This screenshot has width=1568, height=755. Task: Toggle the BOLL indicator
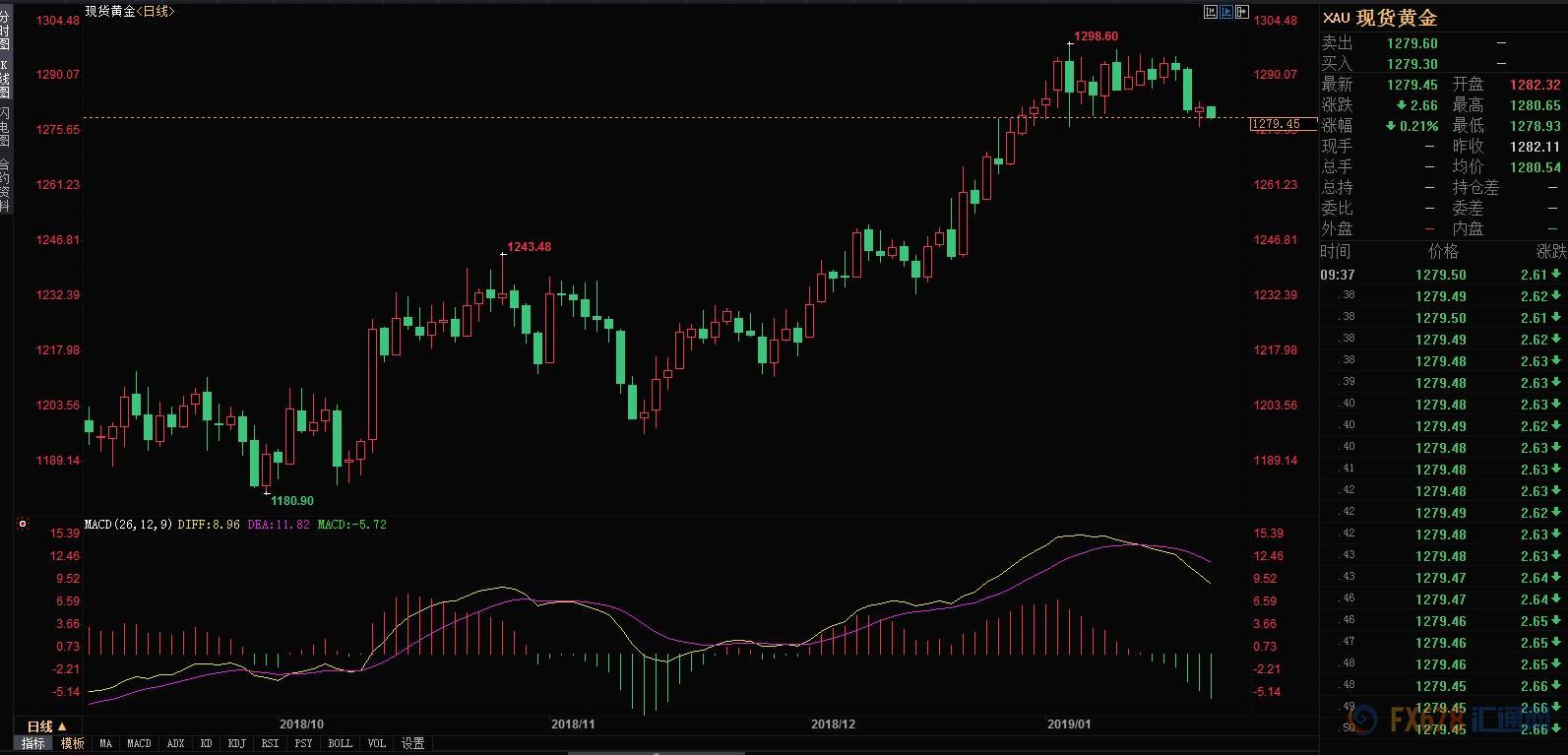[x=340, y=744]
